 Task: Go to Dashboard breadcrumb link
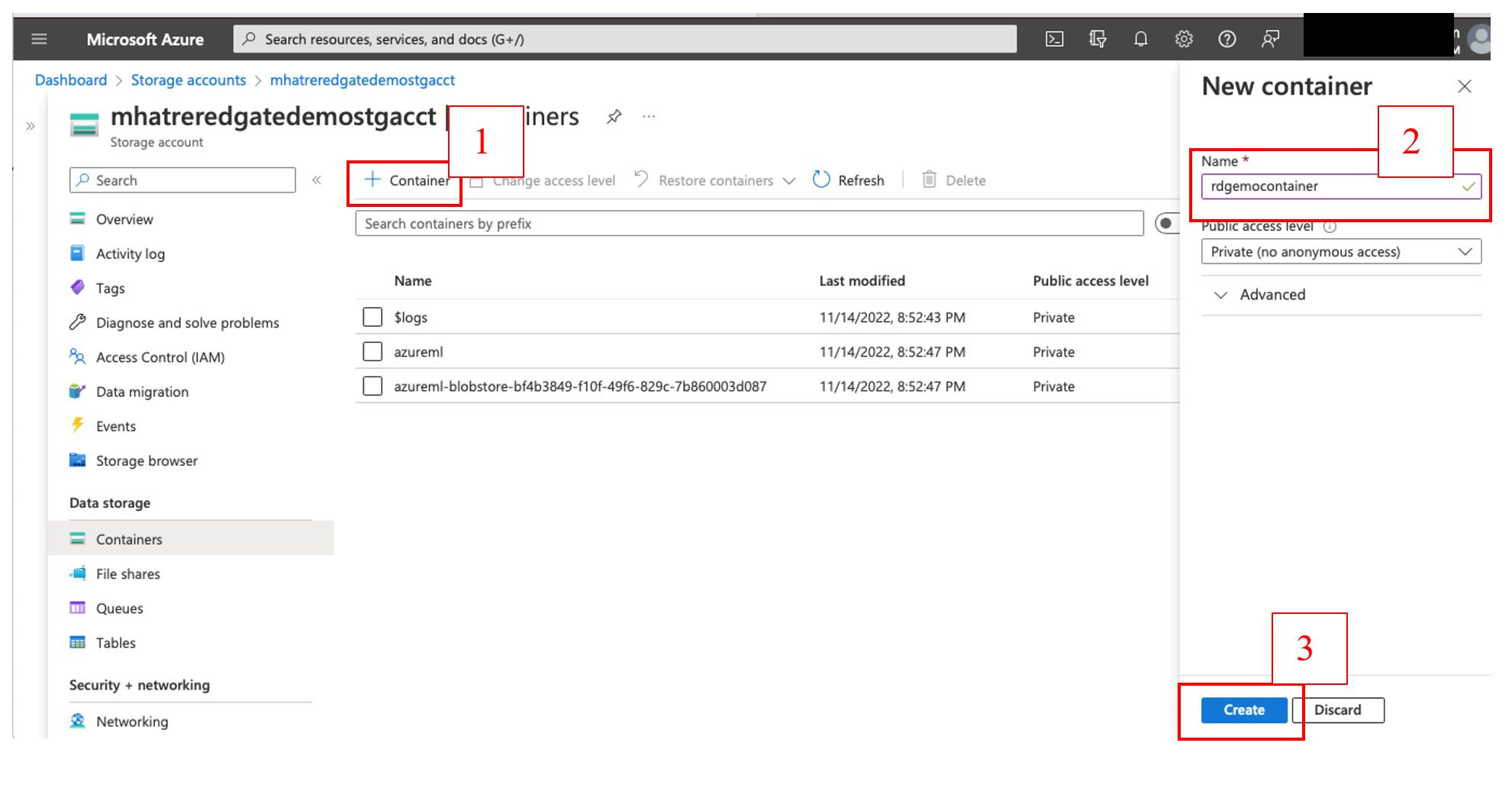[x=71, y=80]
